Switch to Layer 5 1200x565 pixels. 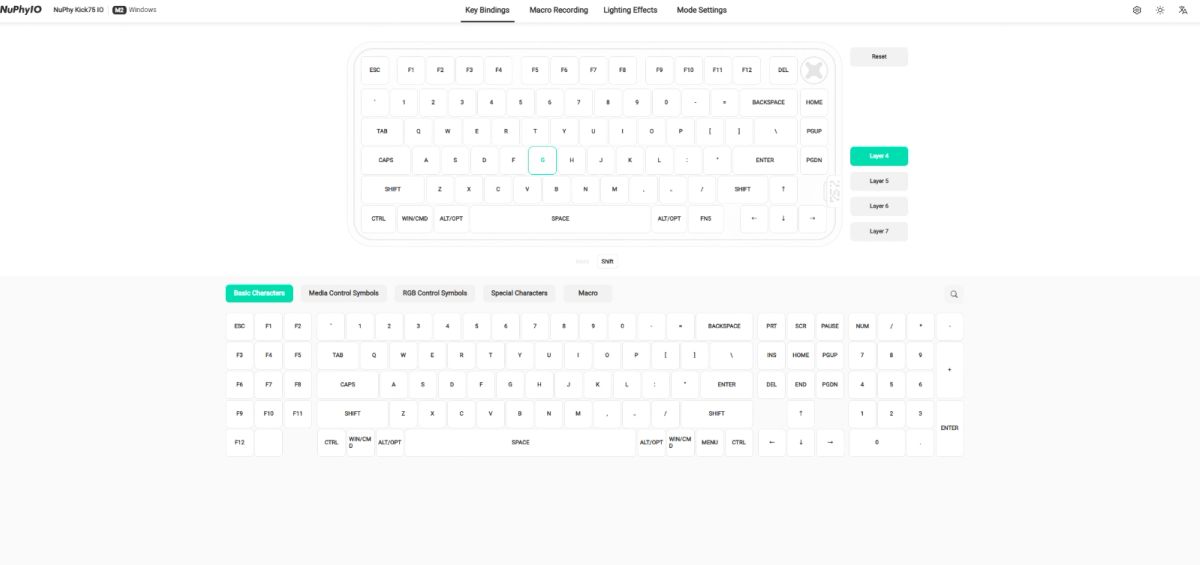pyautogui.click(x=879, y=181)
